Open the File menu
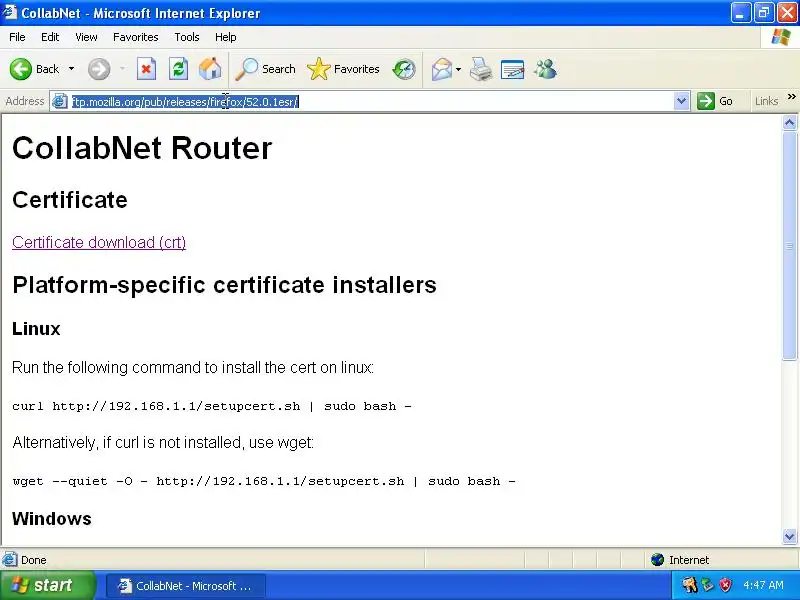 coord(17,37)
